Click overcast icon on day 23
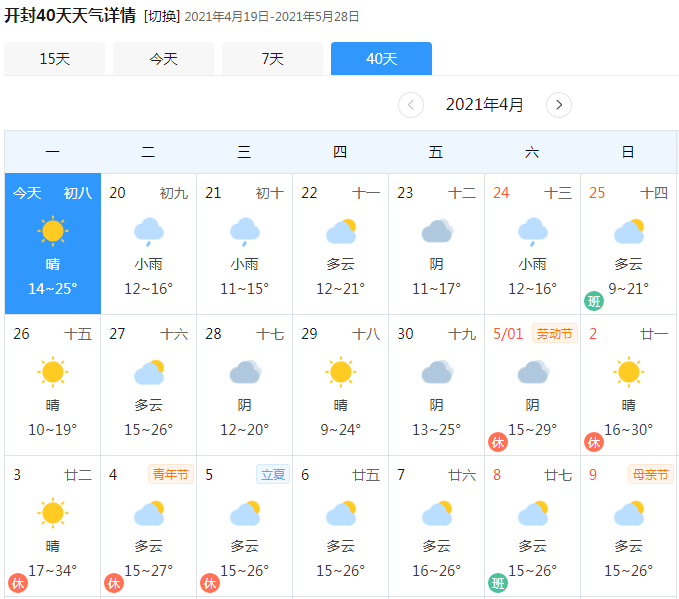 coord(437,231)
